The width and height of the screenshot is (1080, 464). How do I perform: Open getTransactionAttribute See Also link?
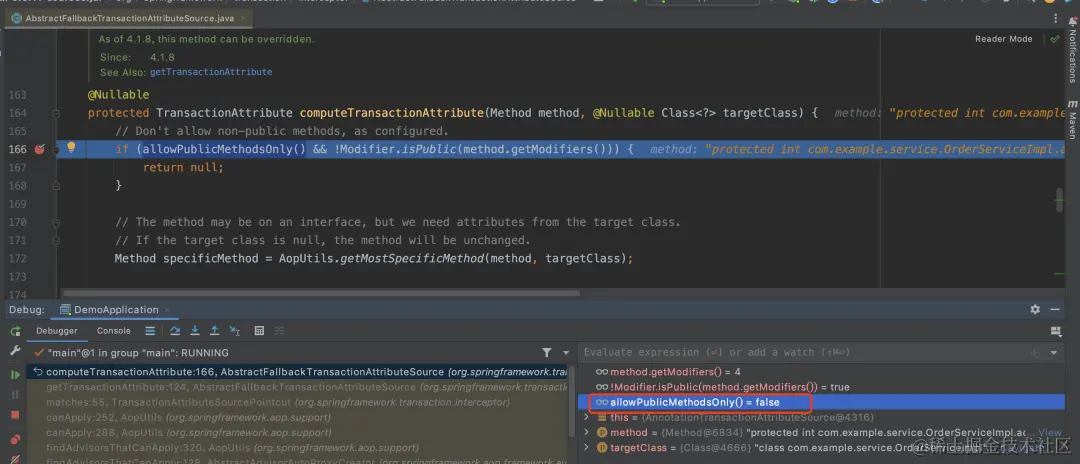211,72
